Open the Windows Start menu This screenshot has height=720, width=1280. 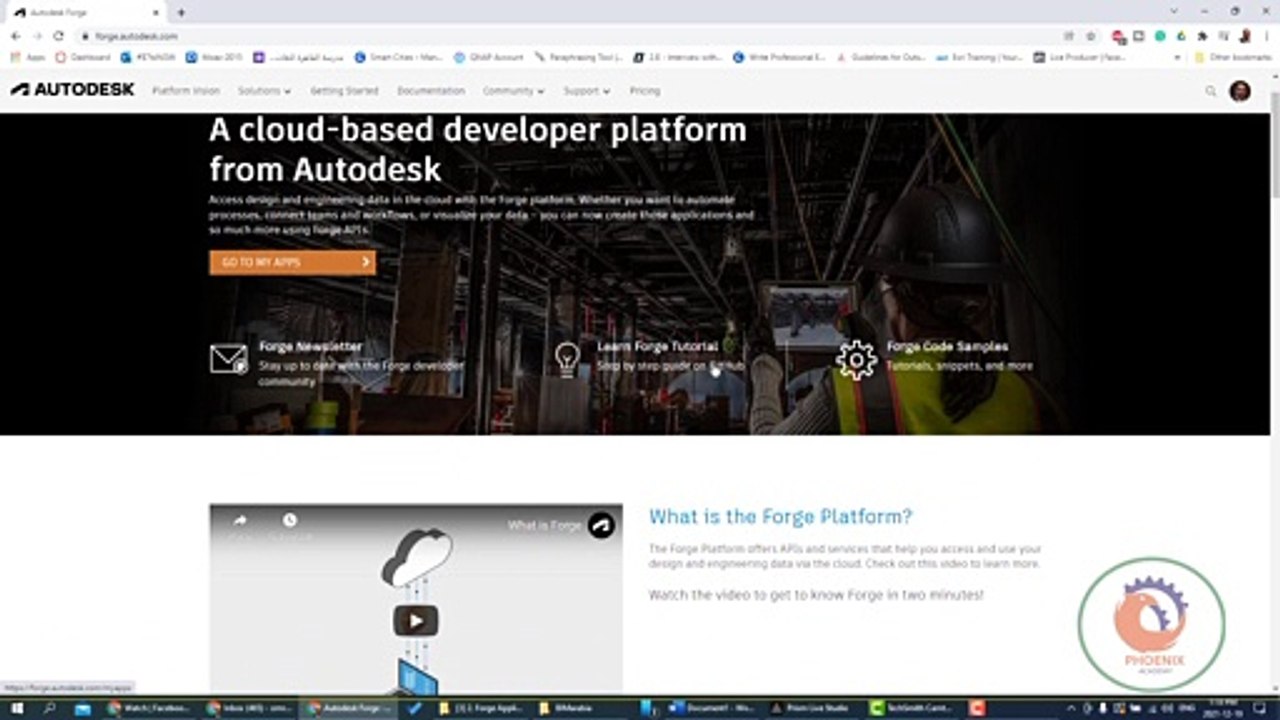point(17,708)
